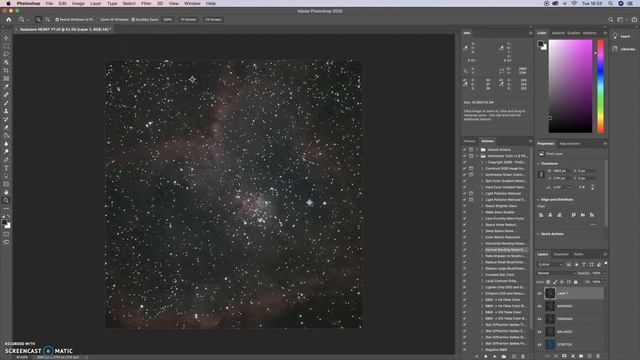Hide the BALANCE layer eye icon

point(540,331)
